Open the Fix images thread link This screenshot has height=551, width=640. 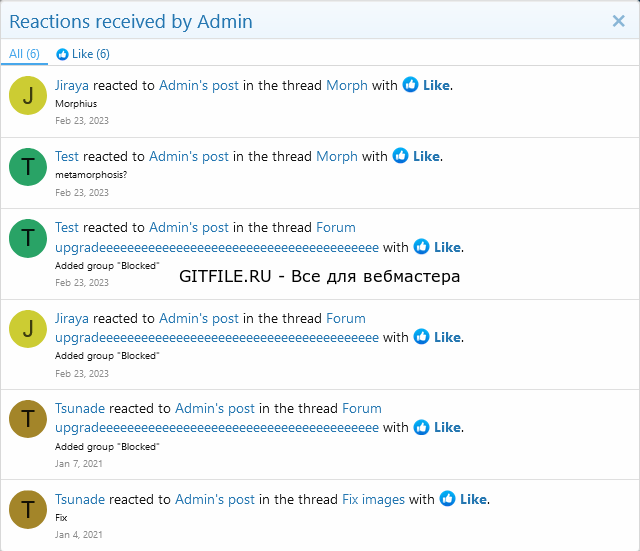coord(373,500)
